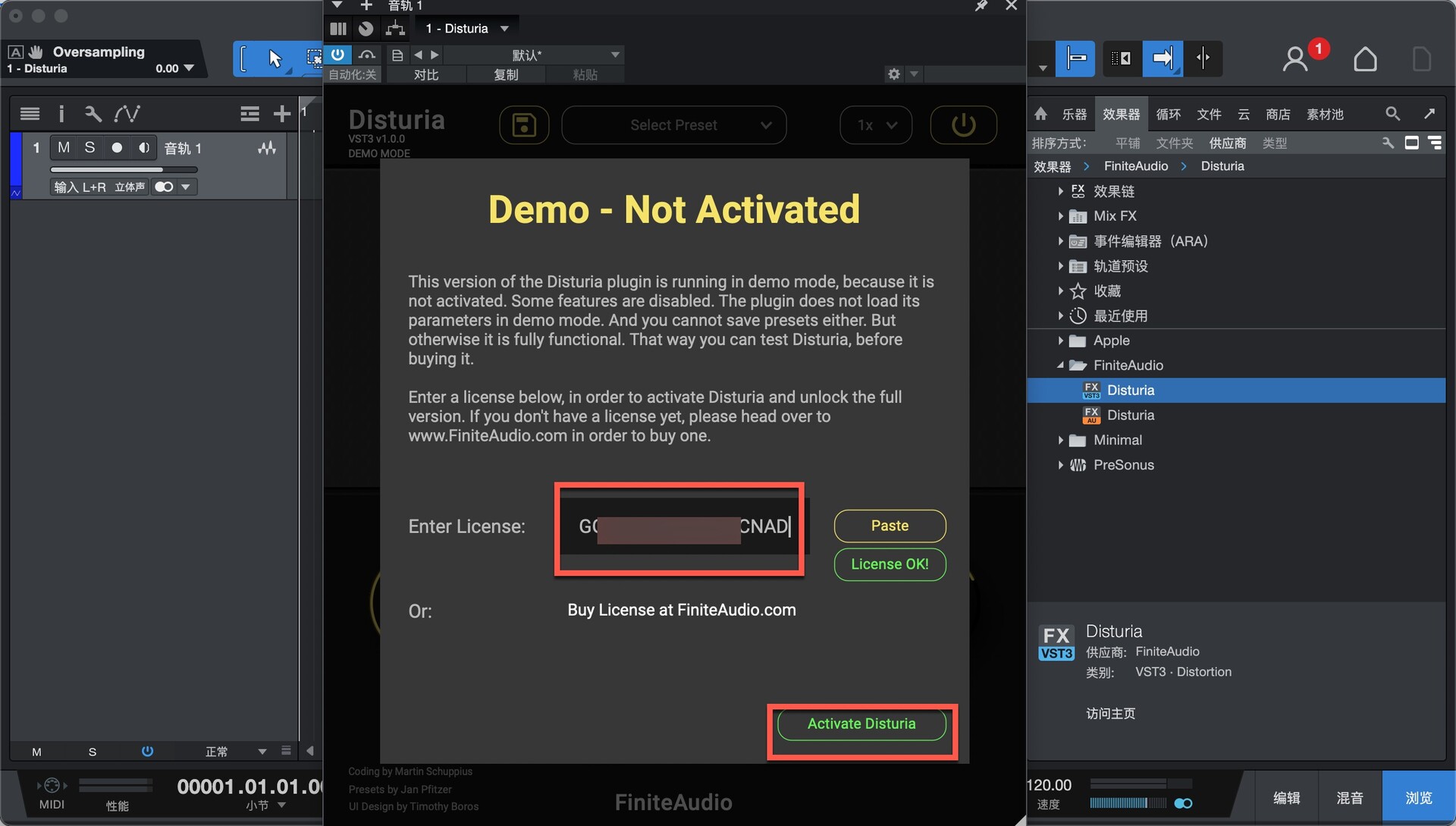This screenshot has width=1456, height=826.
Task: Adjust the 音轨 1 volume slider
Action: pos(124,170)
